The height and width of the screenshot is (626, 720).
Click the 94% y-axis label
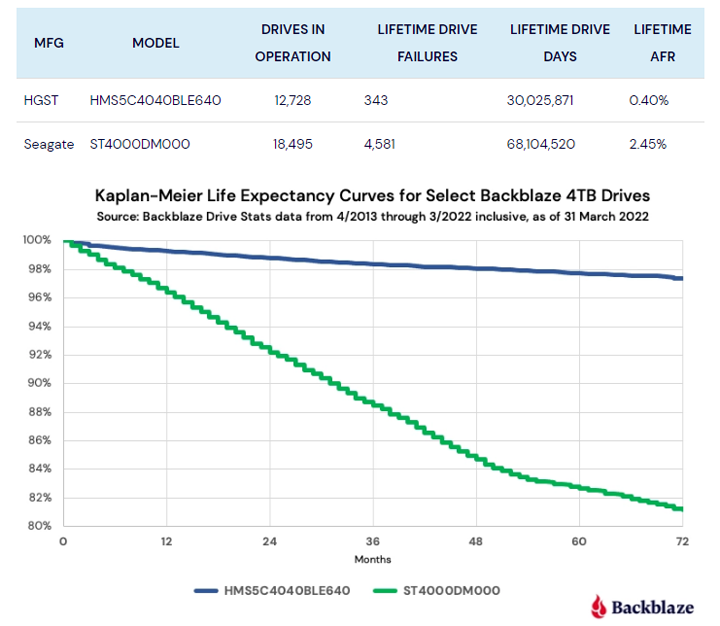(40, 327)
